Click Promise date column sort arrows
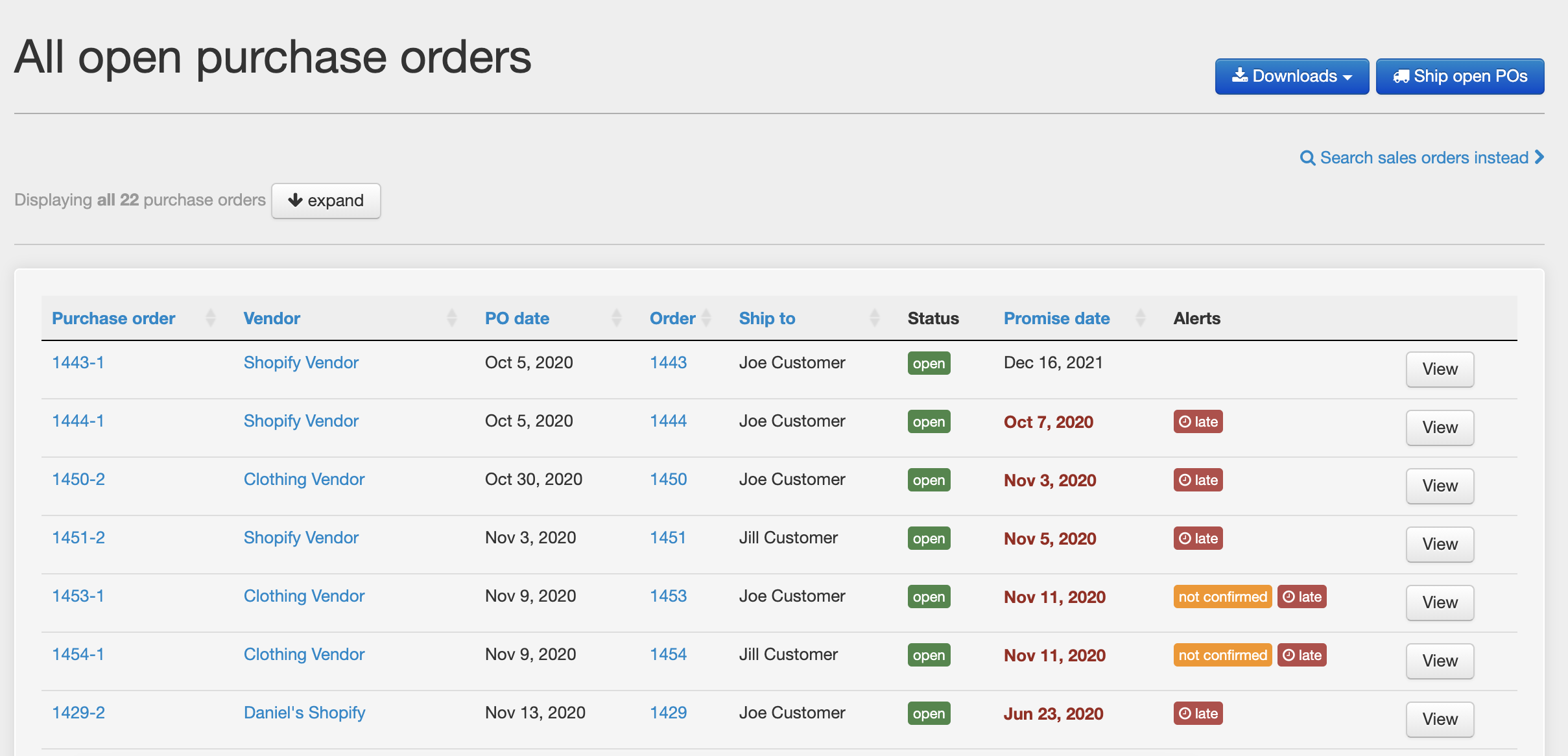The height and width of the screenshot is (756, 1568). pyautogui.click(x=1141, y=318)
